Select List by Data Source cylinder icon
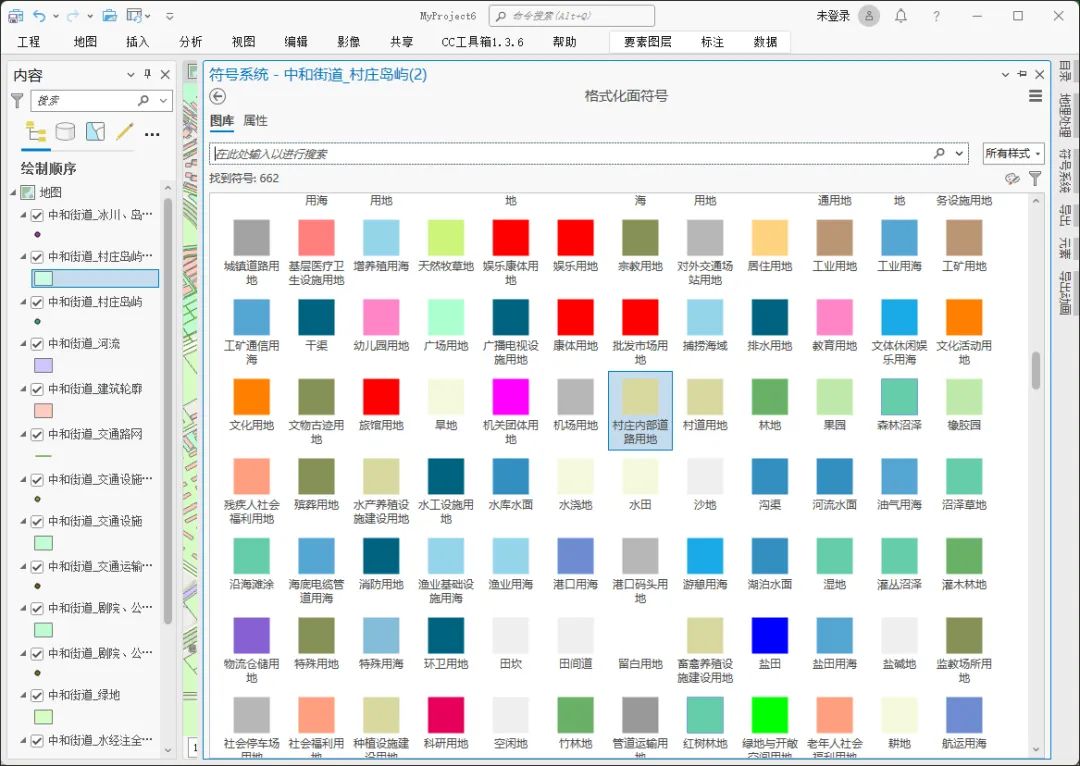This screenshot has width=1080, height=766. click(x=65, y=131)
